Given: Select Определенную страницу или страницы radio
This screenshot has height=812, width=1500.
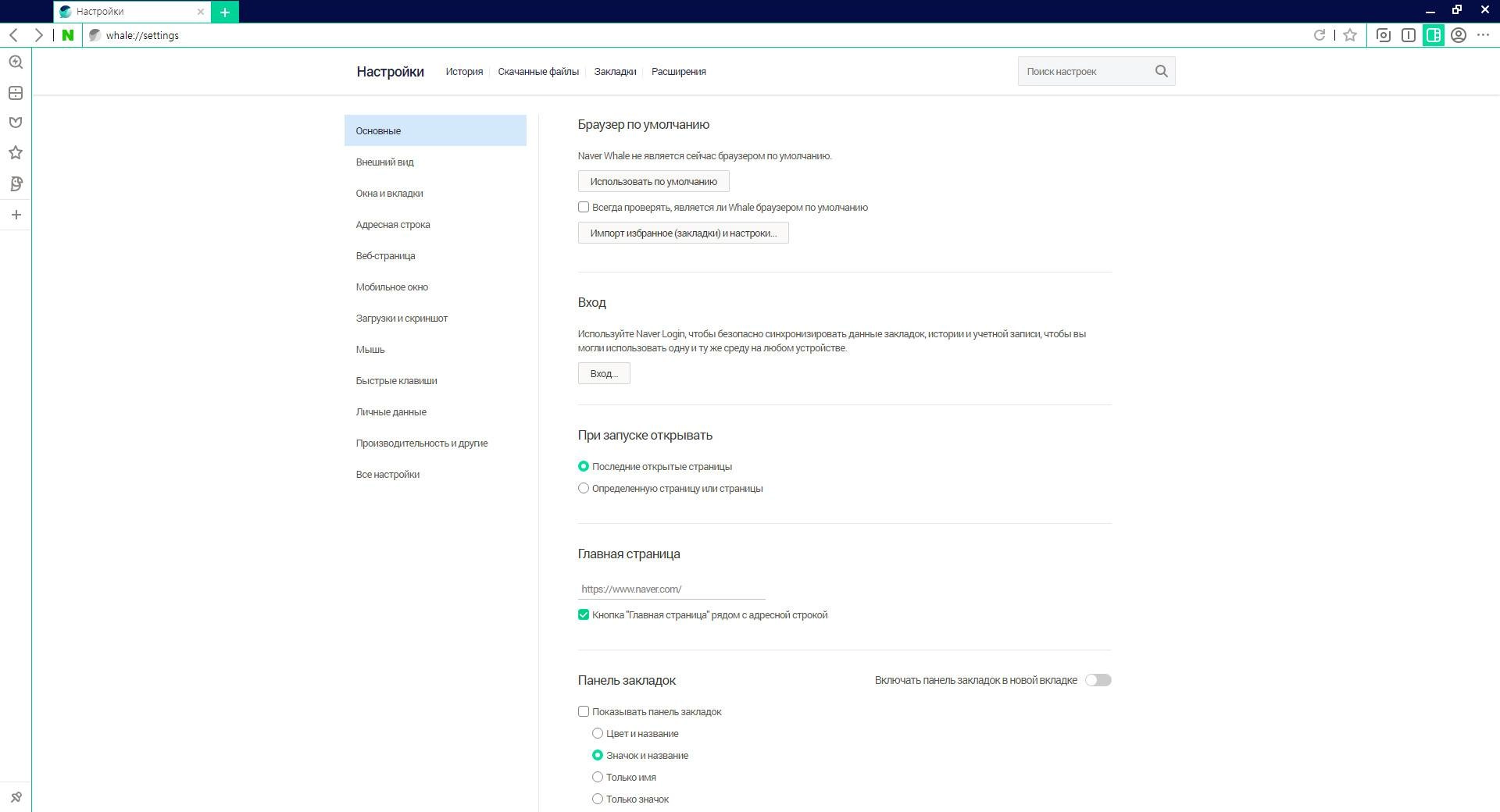Looking at the screenshot, I should click(x=584, y=488).
